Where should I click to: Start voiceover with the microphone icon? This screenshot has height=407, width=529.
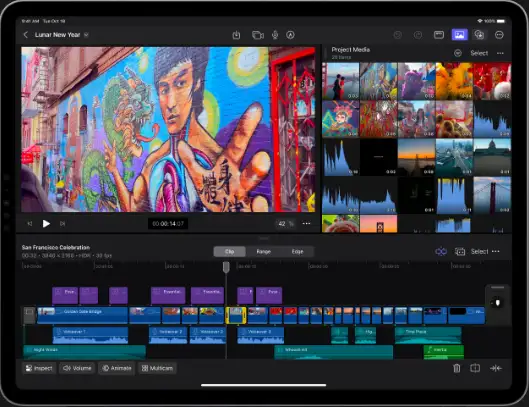coord(275,35)
